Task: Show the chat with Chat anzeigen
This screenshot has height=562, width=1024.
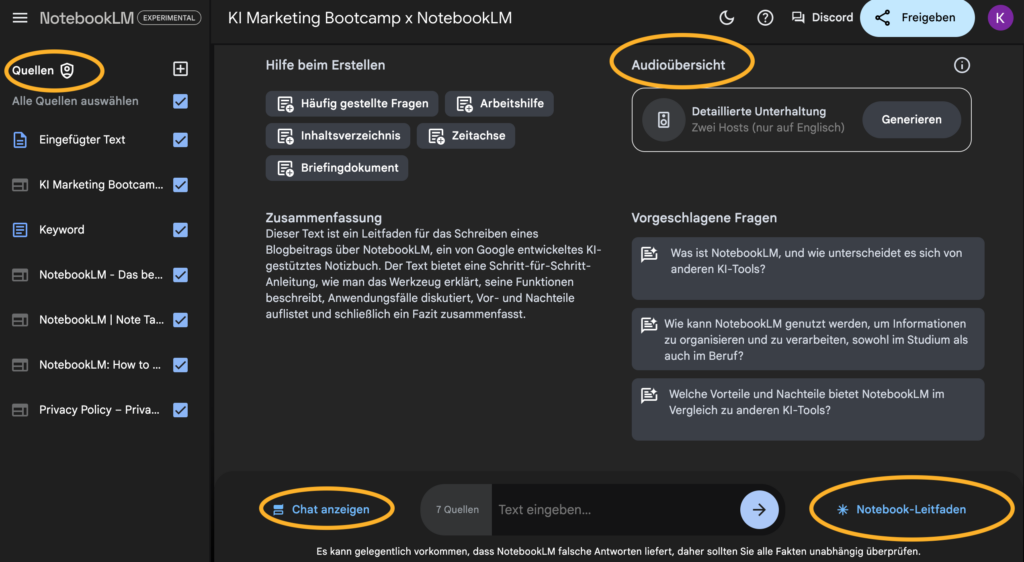Action: coord(321,510)
